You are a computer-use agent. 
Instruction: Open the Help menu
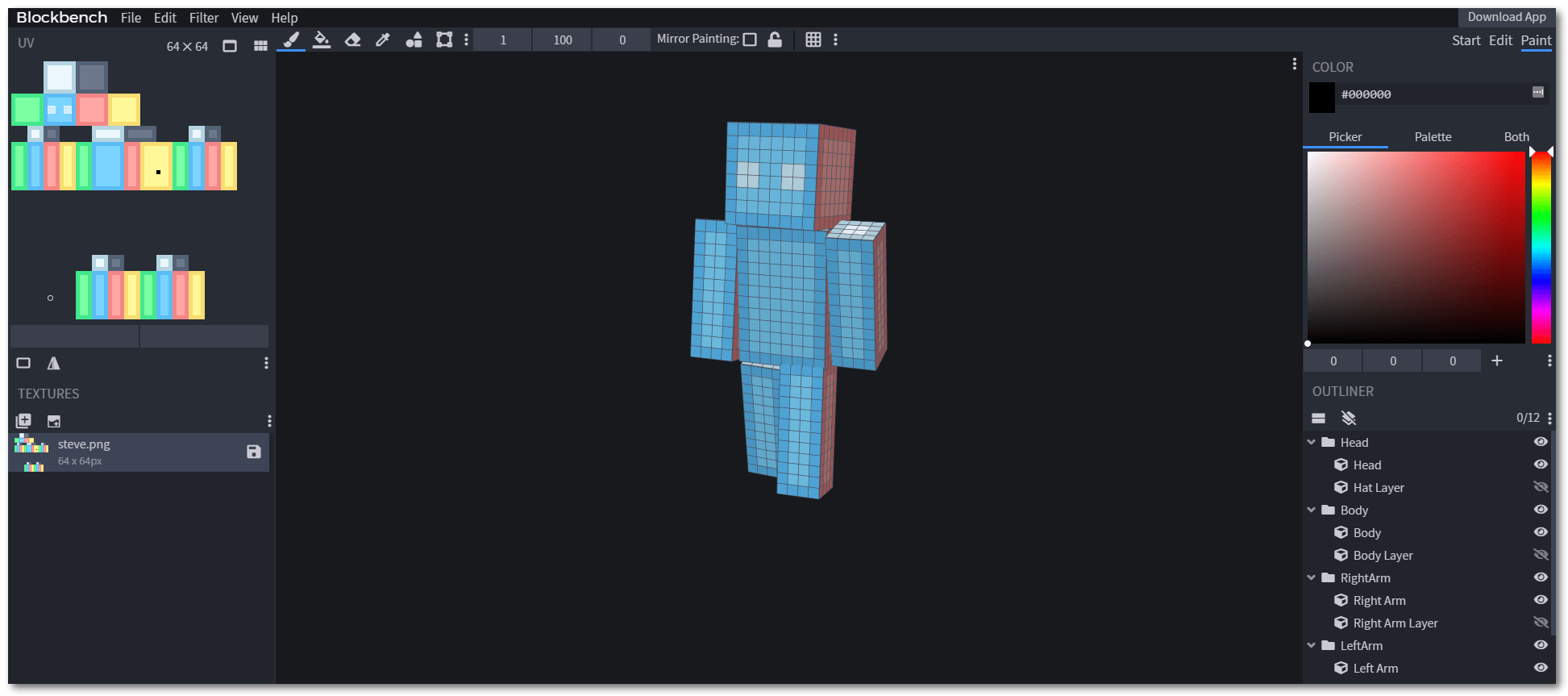284,18
